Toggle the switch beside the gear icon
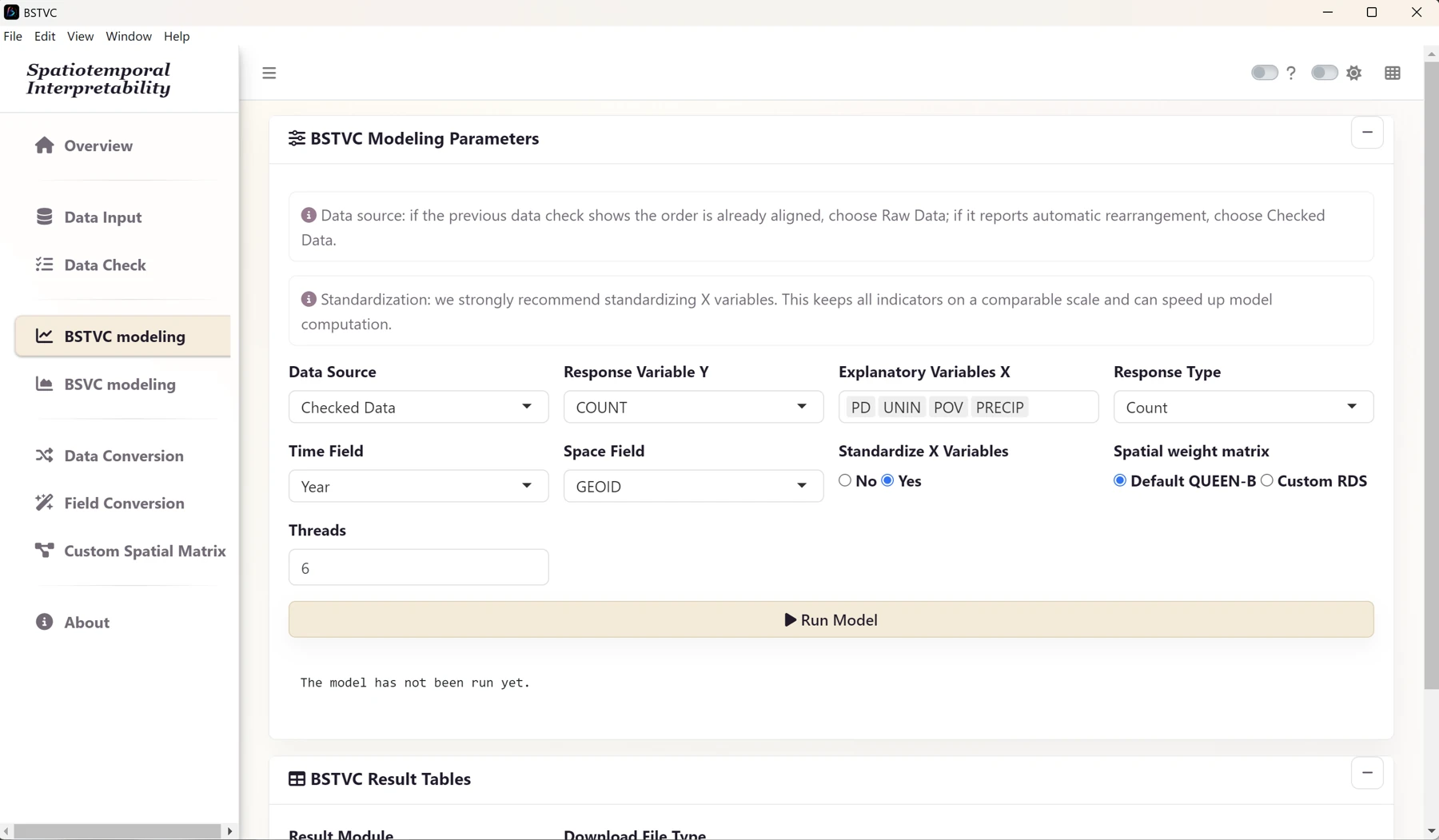 [x=1325, y=73]
